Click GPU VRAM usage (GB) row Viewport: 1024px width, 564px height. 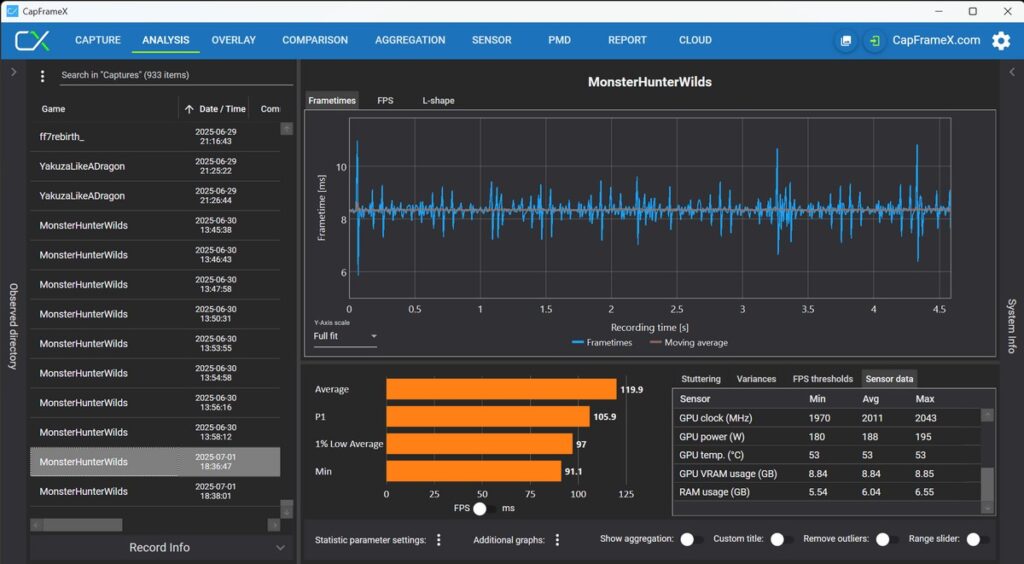click(x=827, y=474)
